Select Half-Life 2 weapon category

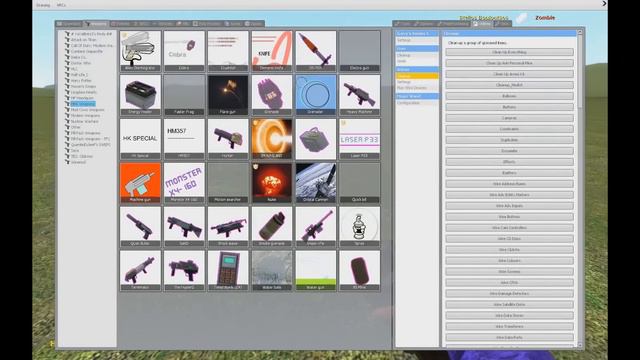tap(79, 75)
